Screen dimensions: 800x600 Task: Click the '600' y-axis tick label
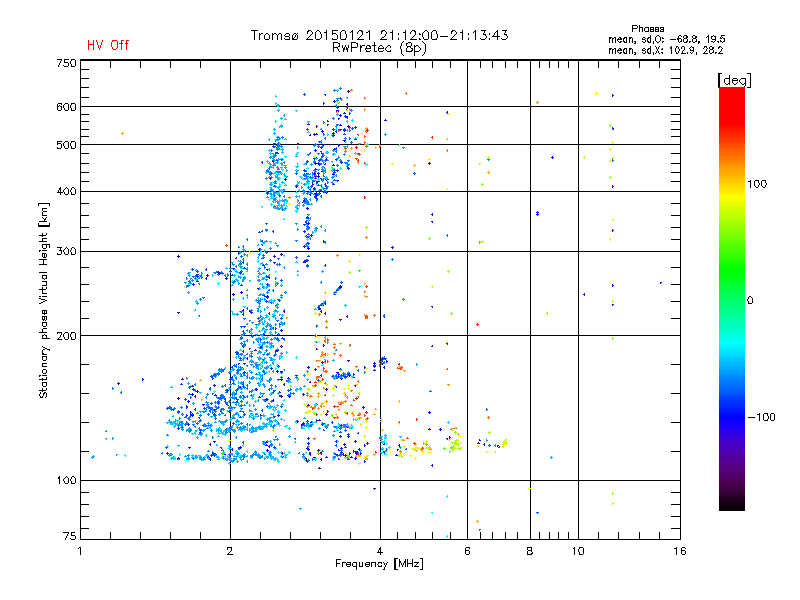pyautogui.click(x=66, y=107)
